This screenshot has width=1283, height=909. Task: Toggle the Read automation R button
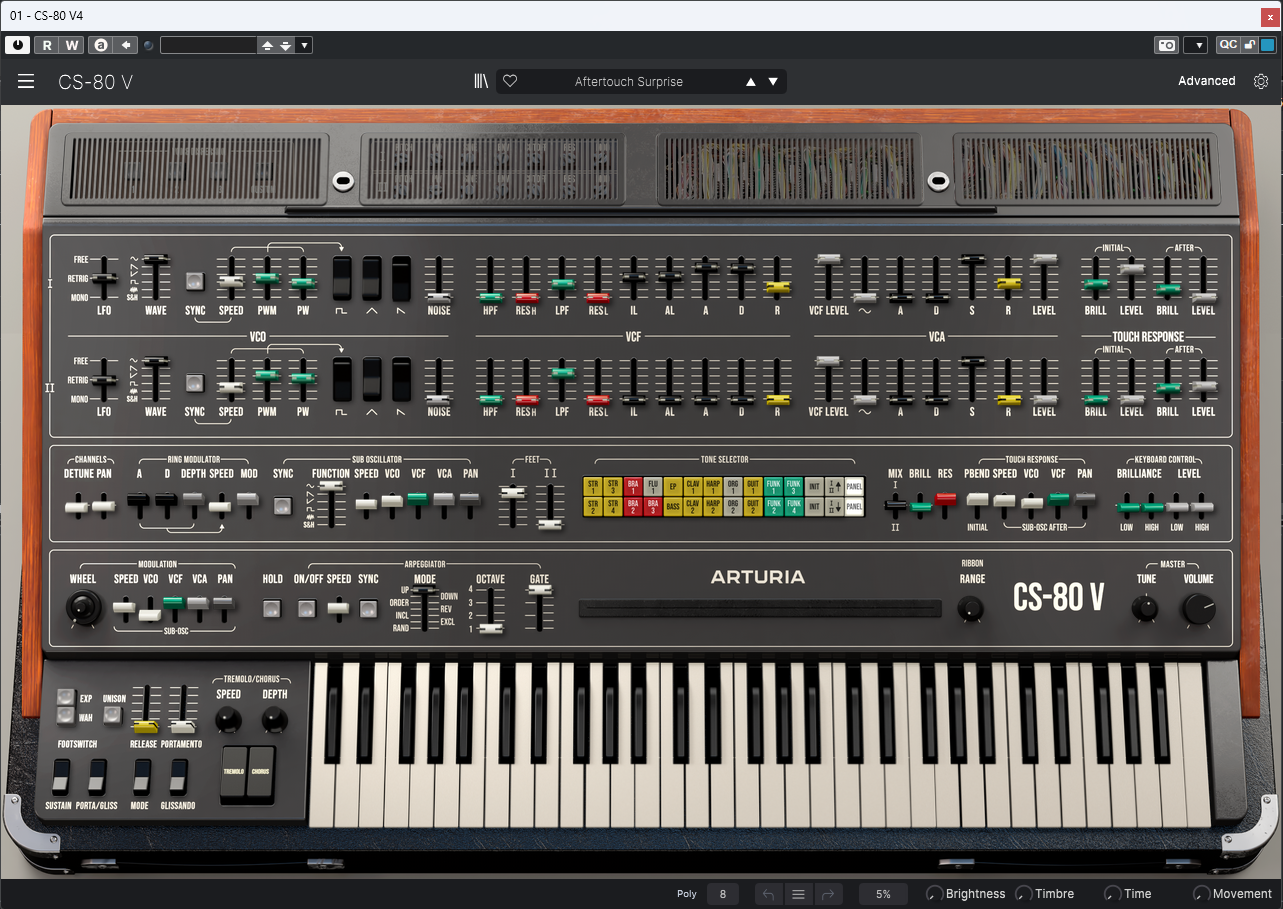[x=47, y=45]
